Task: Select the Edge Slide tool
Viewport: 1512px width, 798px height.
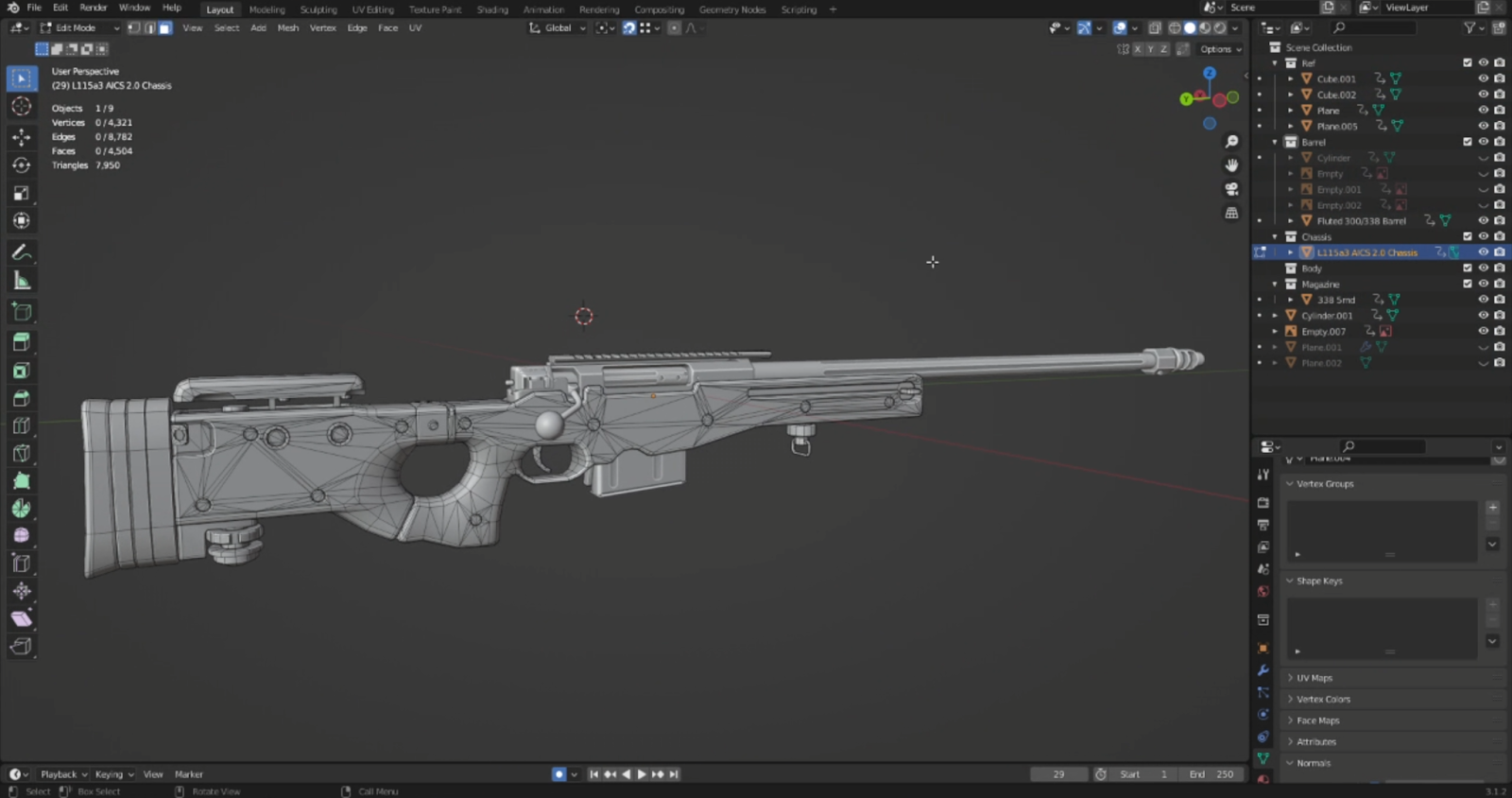Action: [x=22, y=564]
